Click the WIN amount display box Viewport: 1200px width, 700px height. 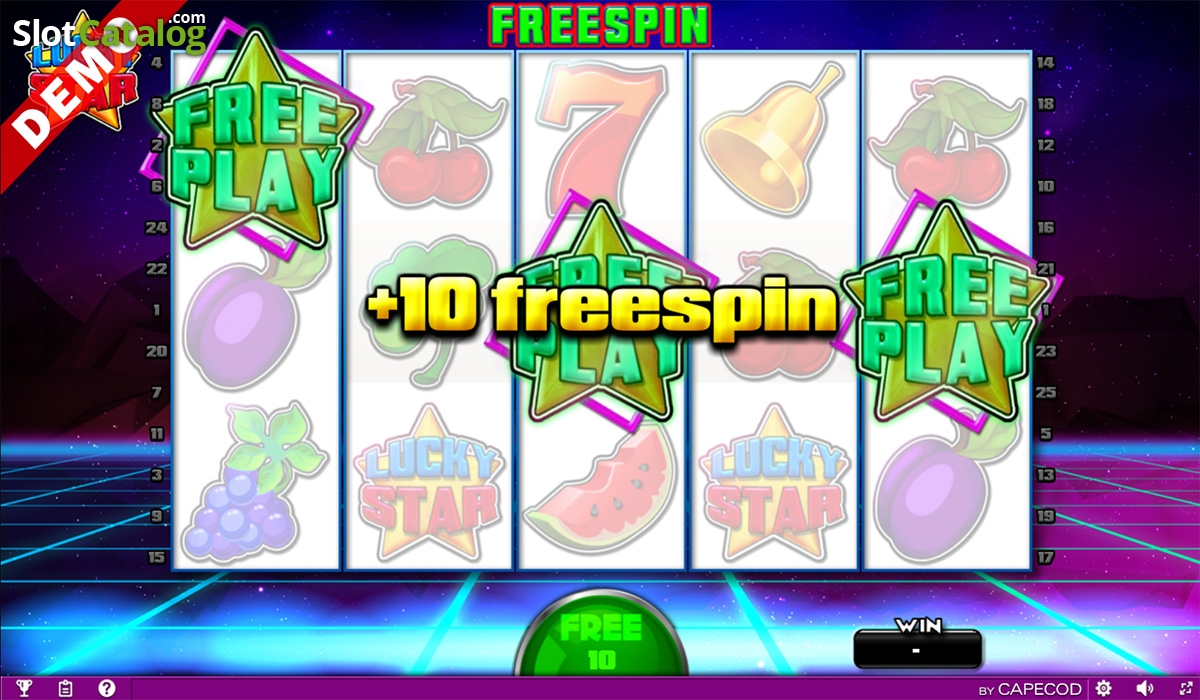[x=918, y=648]
